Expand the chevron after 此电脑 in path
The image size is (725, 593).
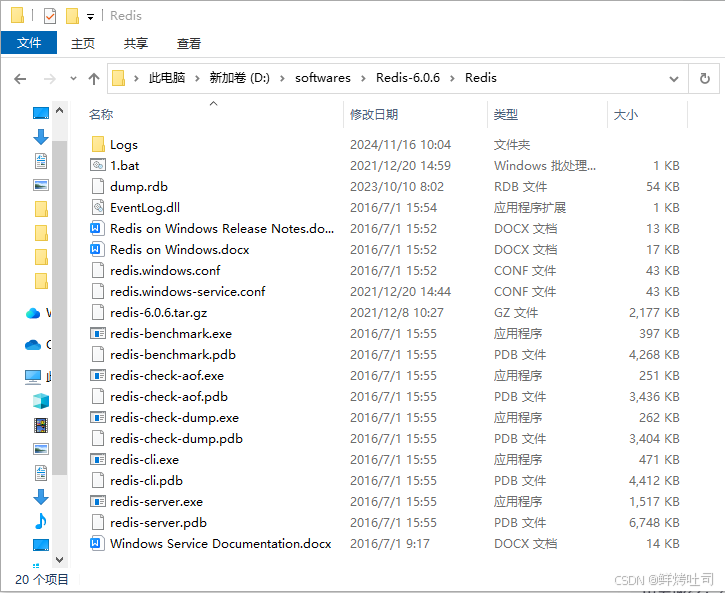pos(197,79)
